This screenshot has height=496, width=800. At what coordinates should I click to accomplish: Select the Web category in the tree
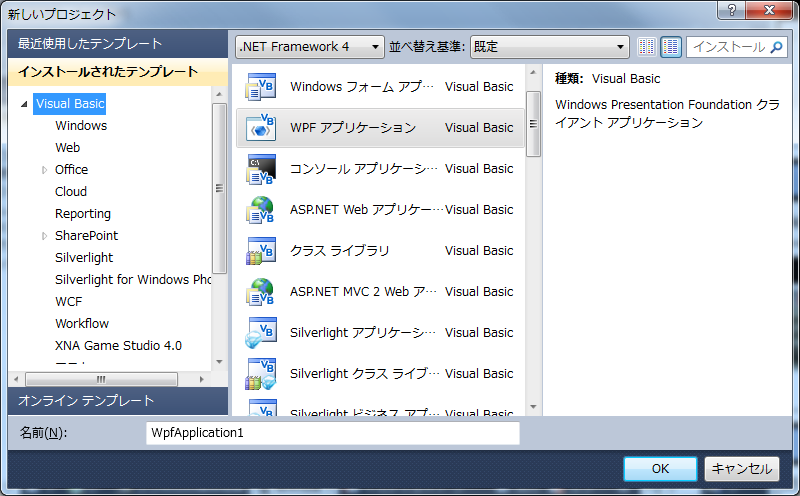pyautogui.click(x=67, y=147)
